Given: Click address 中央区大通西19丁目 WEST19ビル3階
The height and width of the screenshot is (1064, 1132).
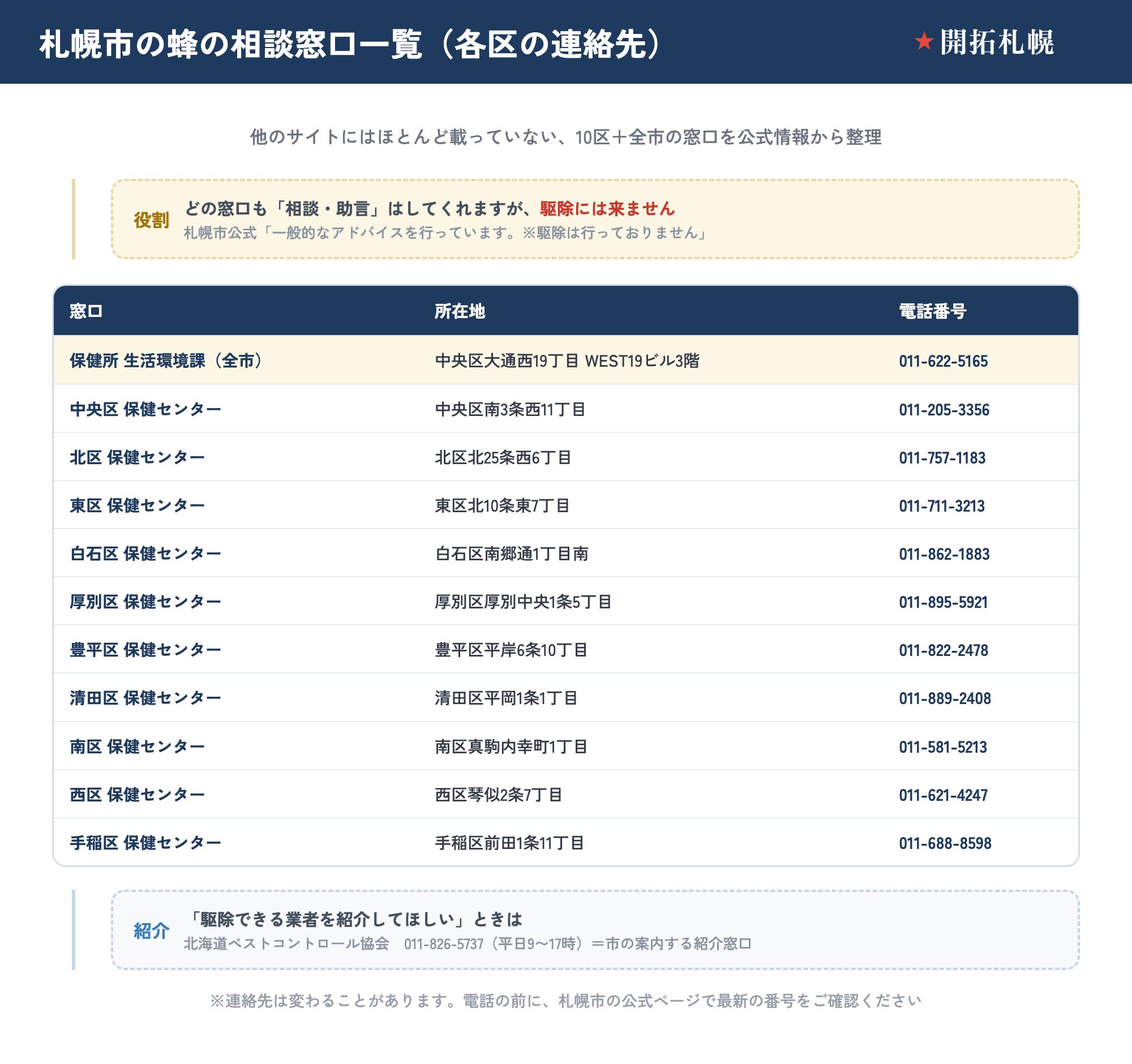Looking at the screenshot, I should [x=567, y=361].
